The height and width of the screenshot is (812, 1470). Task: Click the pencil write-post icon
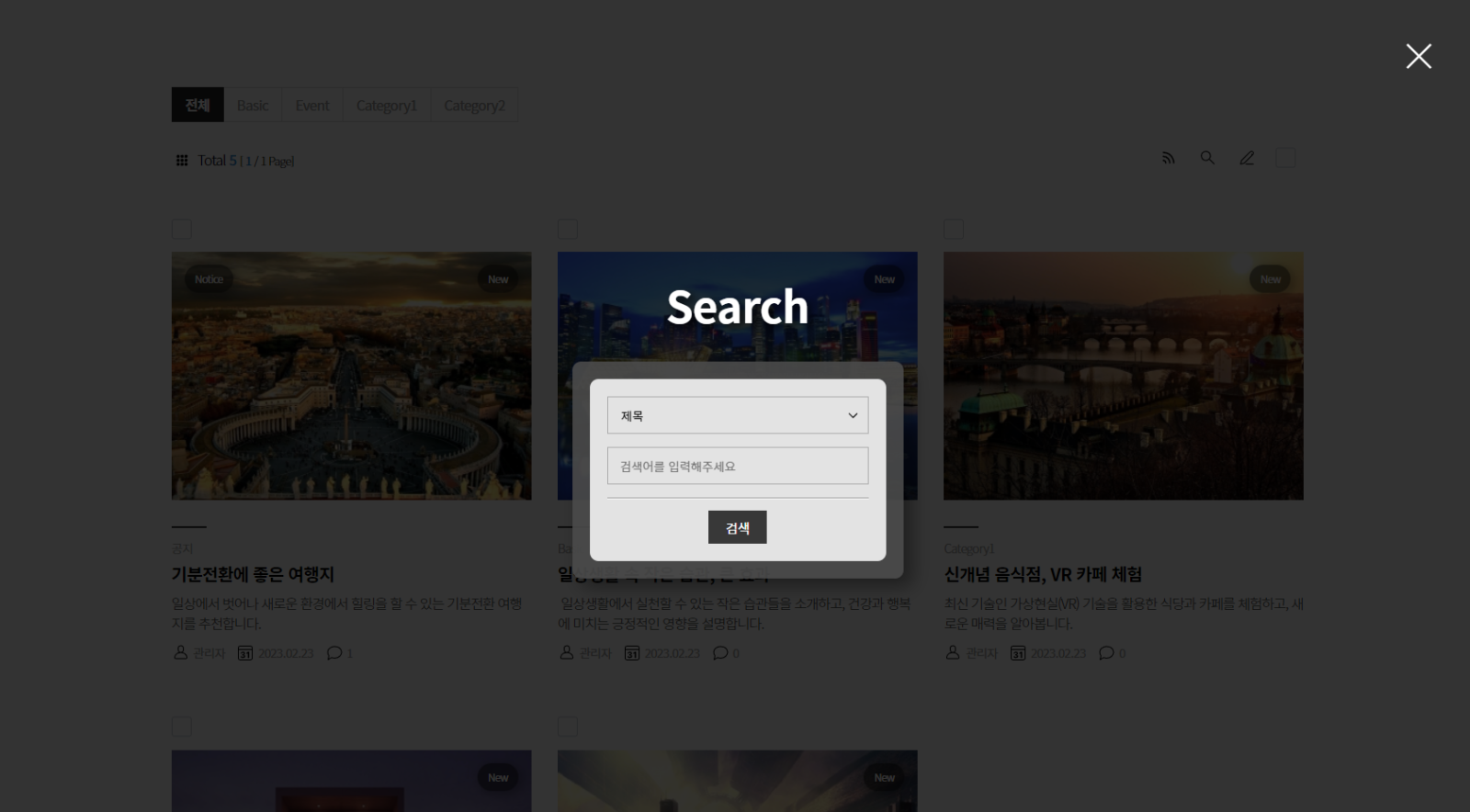click(x=1247, y=158)
